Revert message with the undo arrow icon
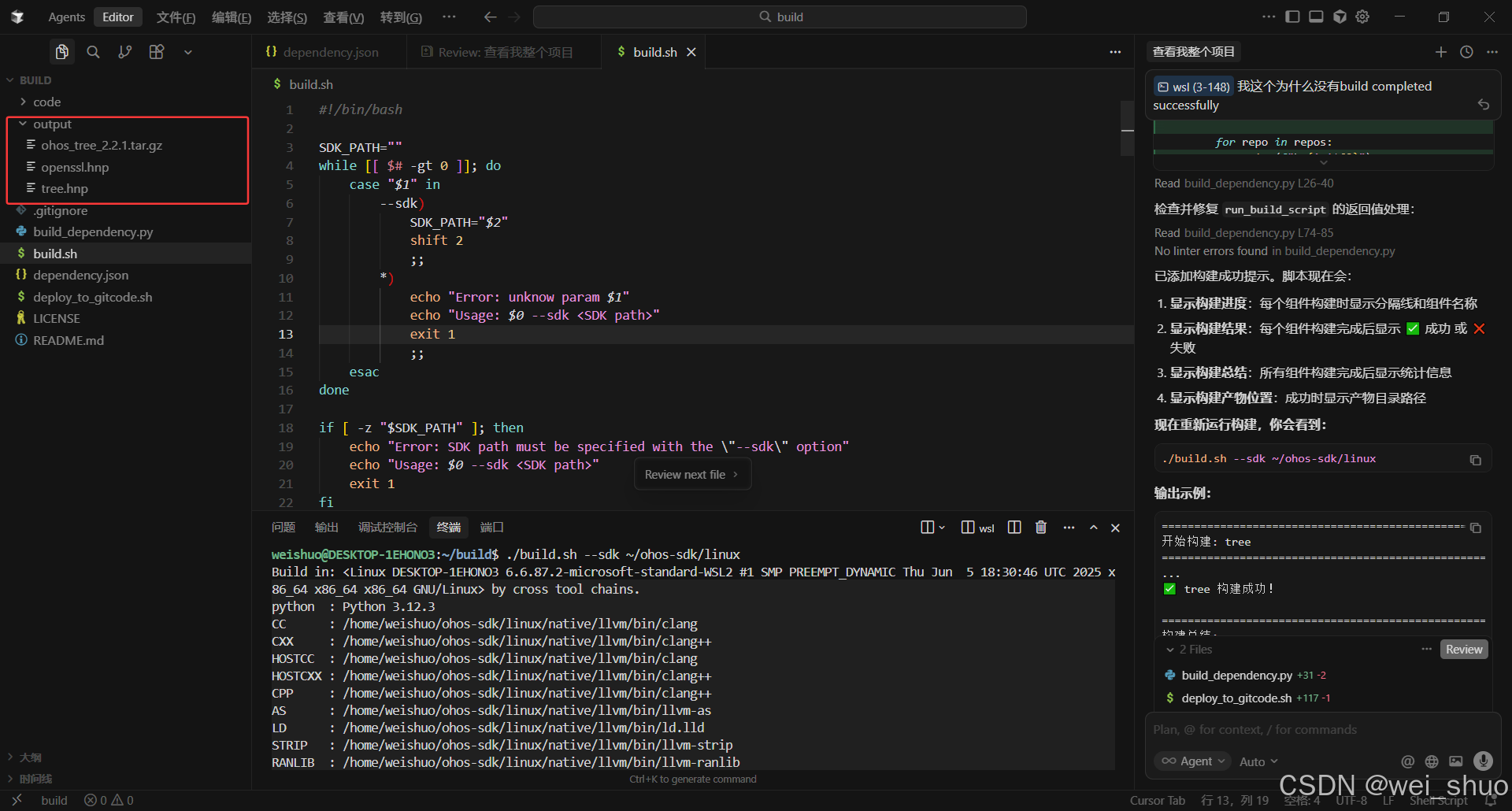Screen dimensions: 1512x811 coord(1483,104)
